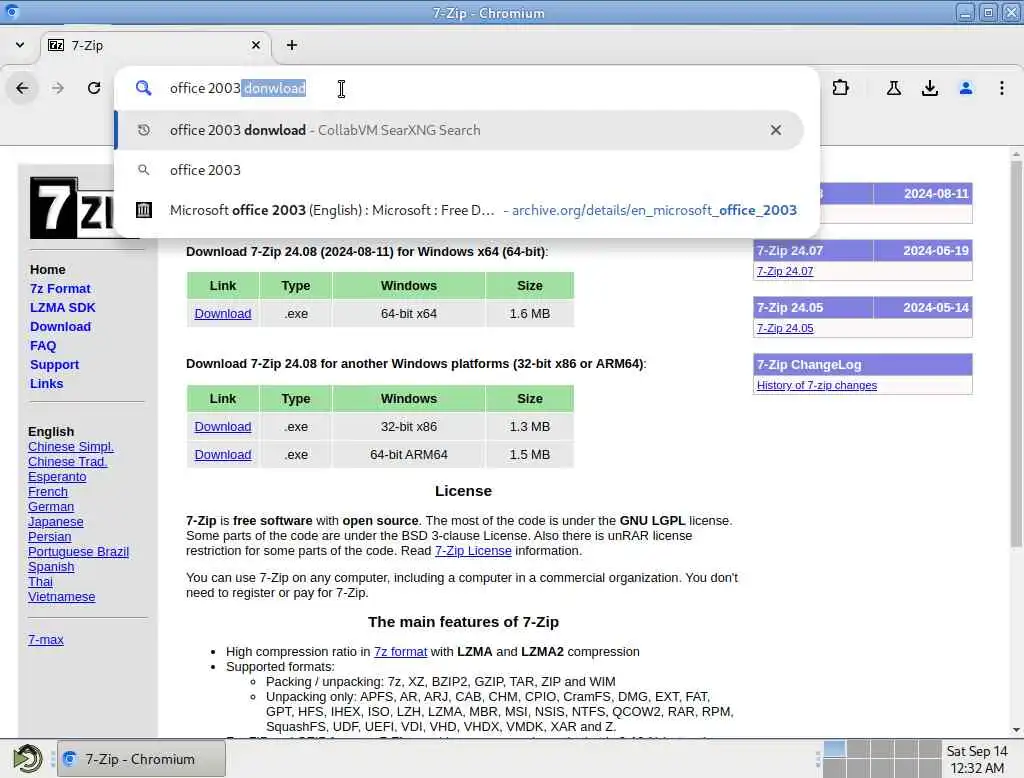The width and height of the screenshot is (1024, 778).
Task: Close the 7-Zip tab
Action: tap(256, 45)
